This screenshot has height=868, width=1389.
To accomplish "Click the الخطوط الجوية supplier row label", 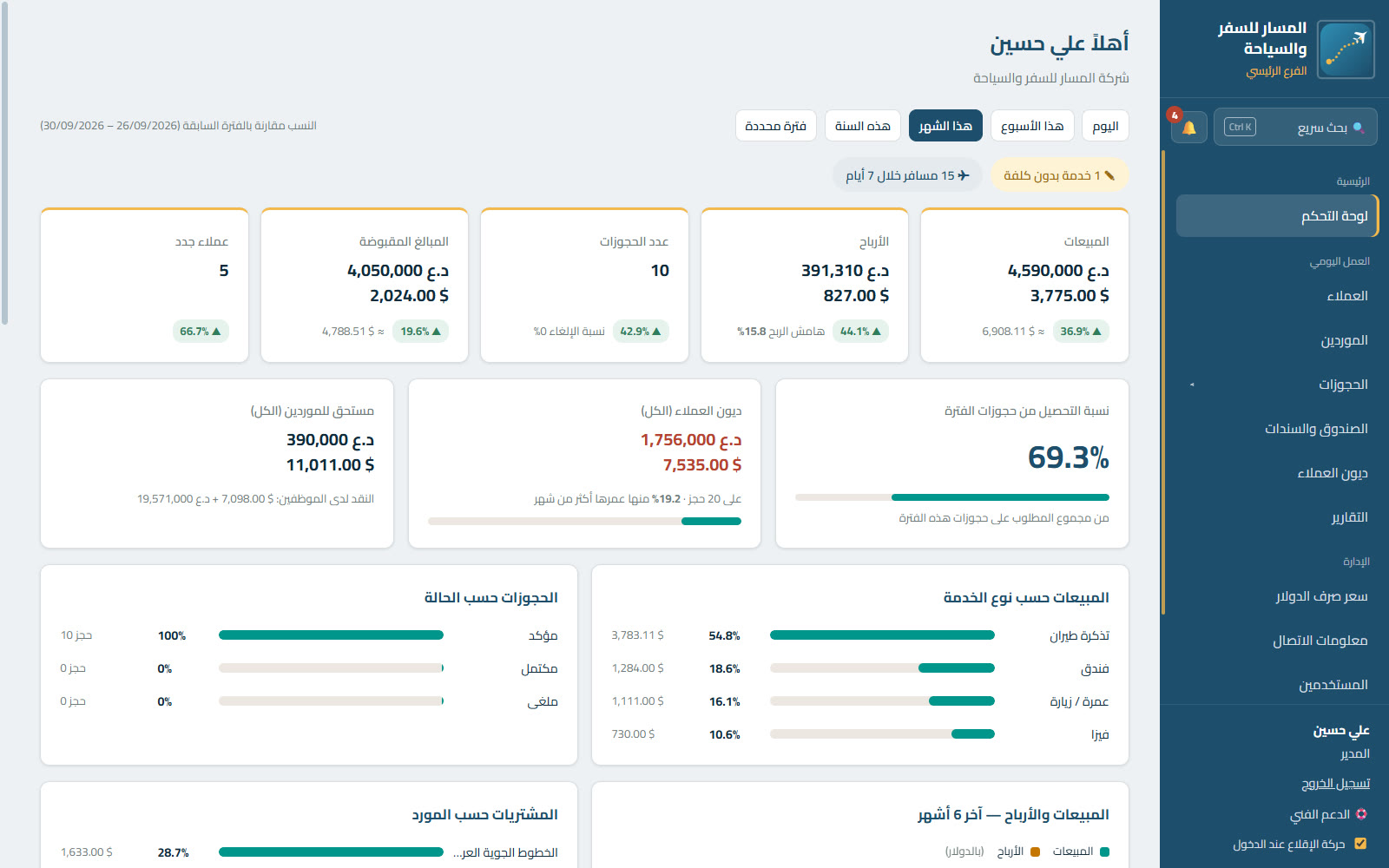I will pyautogui.click(x=505, y=852).
